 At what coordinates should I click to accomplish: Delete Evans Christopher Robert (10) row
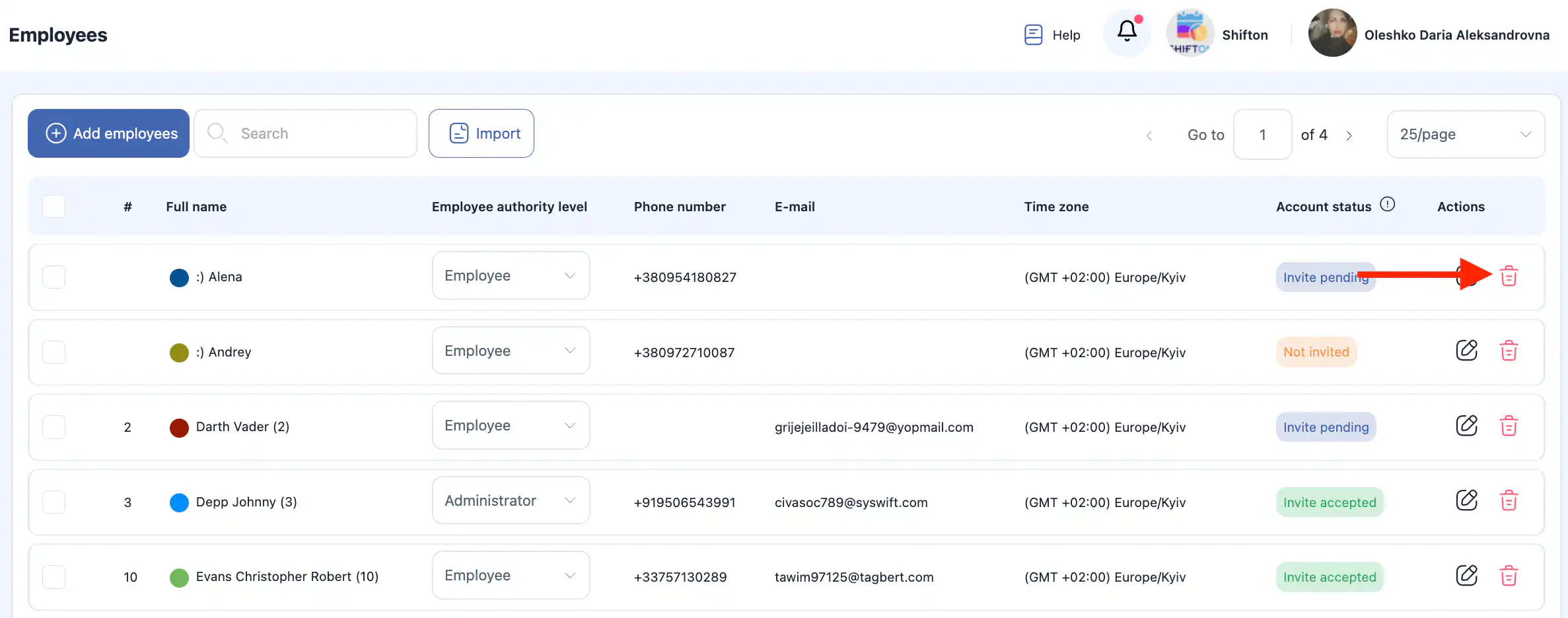tap(1509, 576)
